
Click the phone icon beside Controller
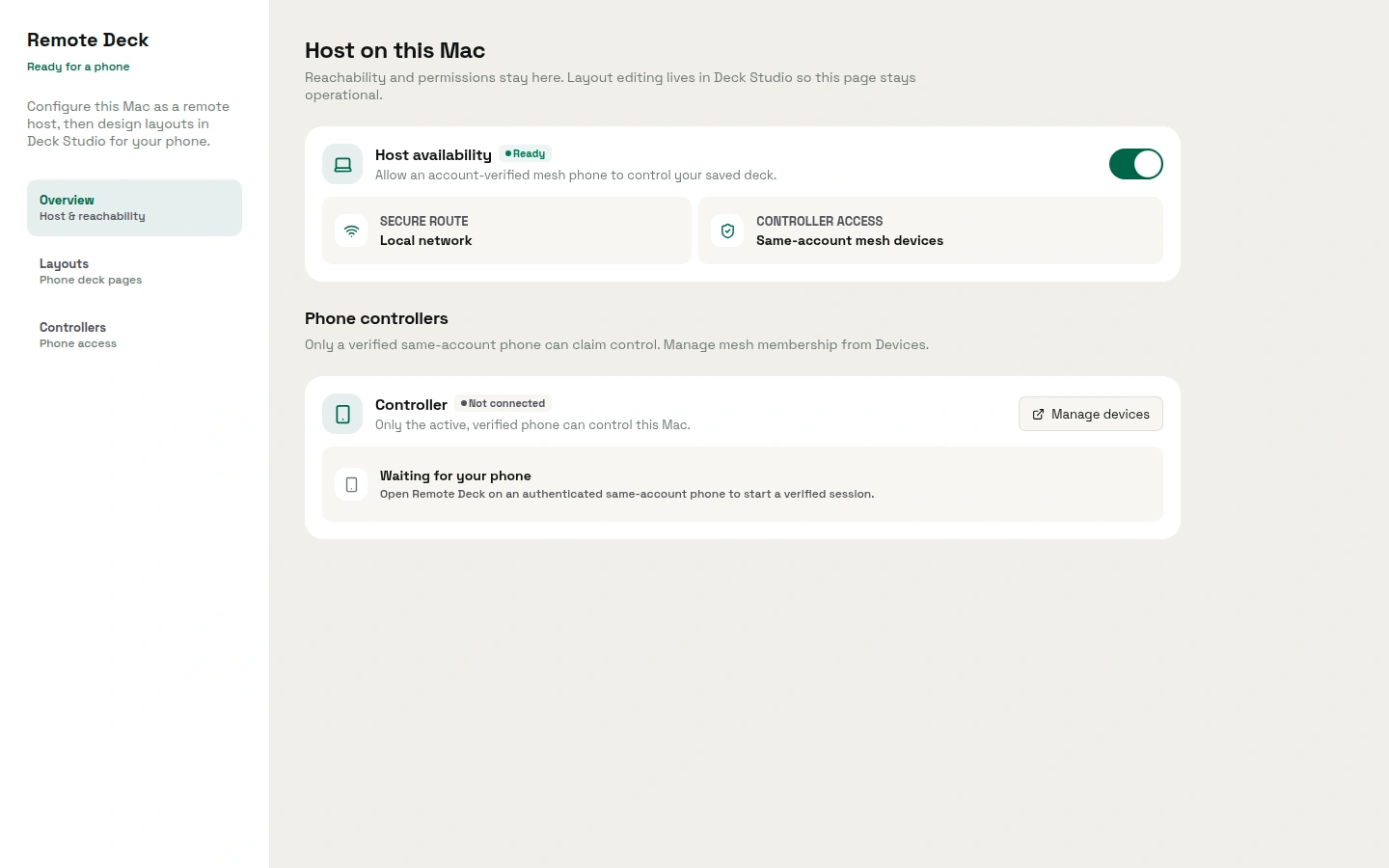tap(342, 414)
